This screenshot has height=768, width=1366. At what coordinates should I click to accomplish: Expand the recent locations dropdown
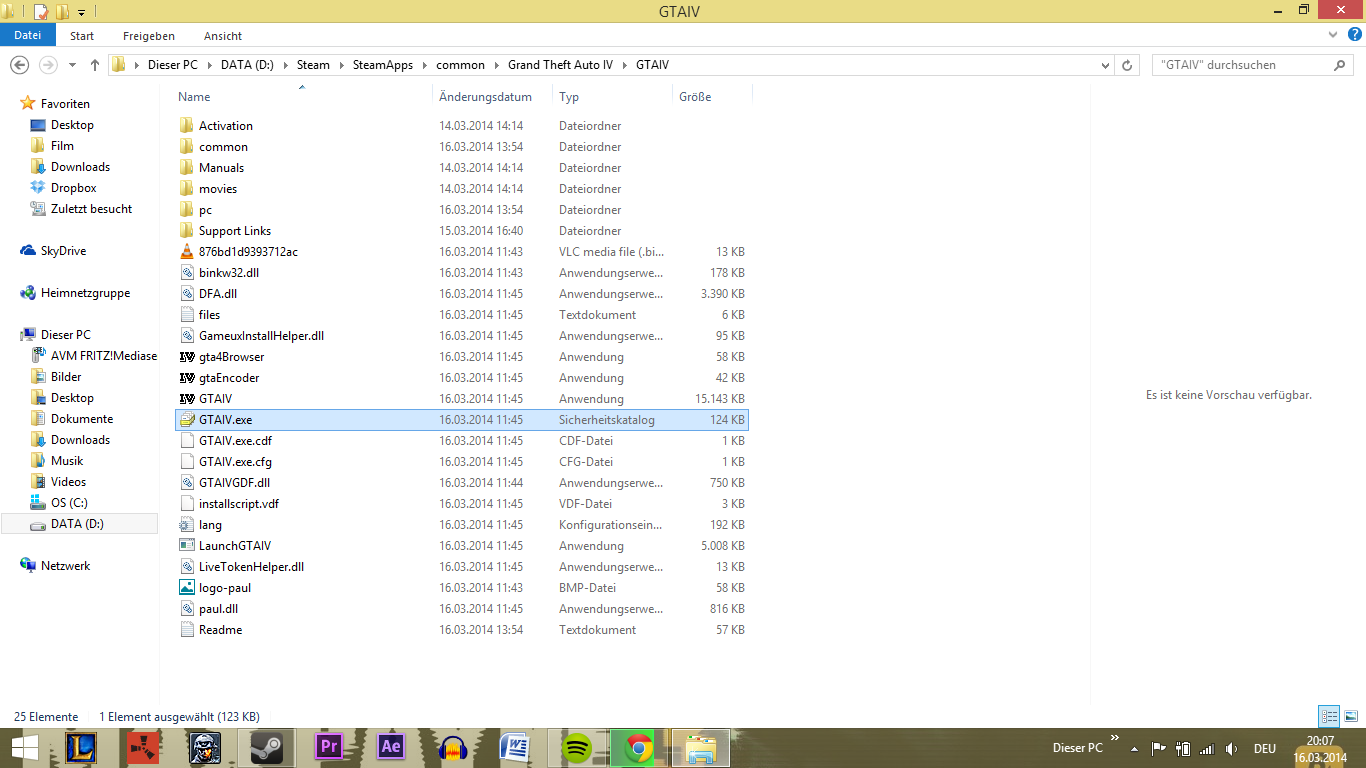click(73, 65)
